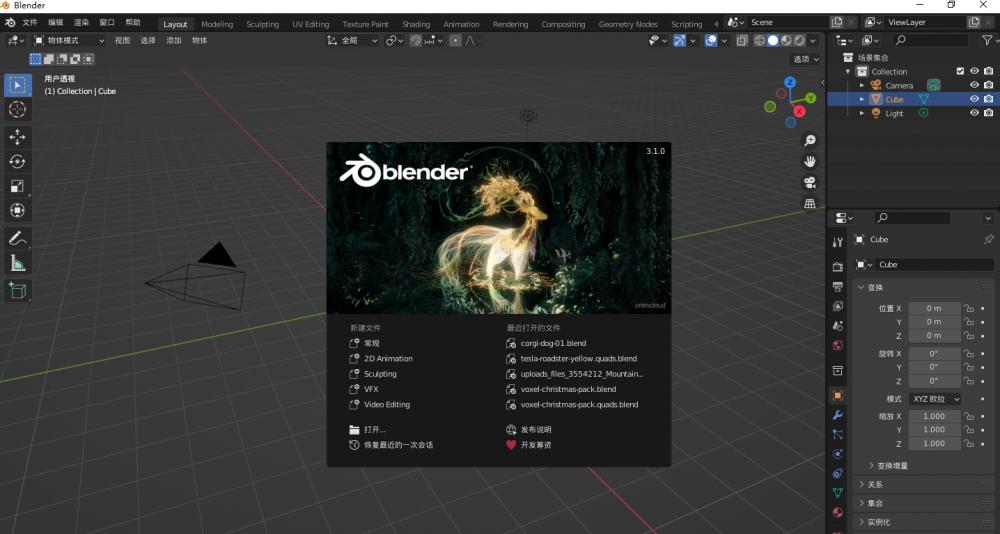Open the File menu
Screen dimensions: 1000x534
point(30,22)
